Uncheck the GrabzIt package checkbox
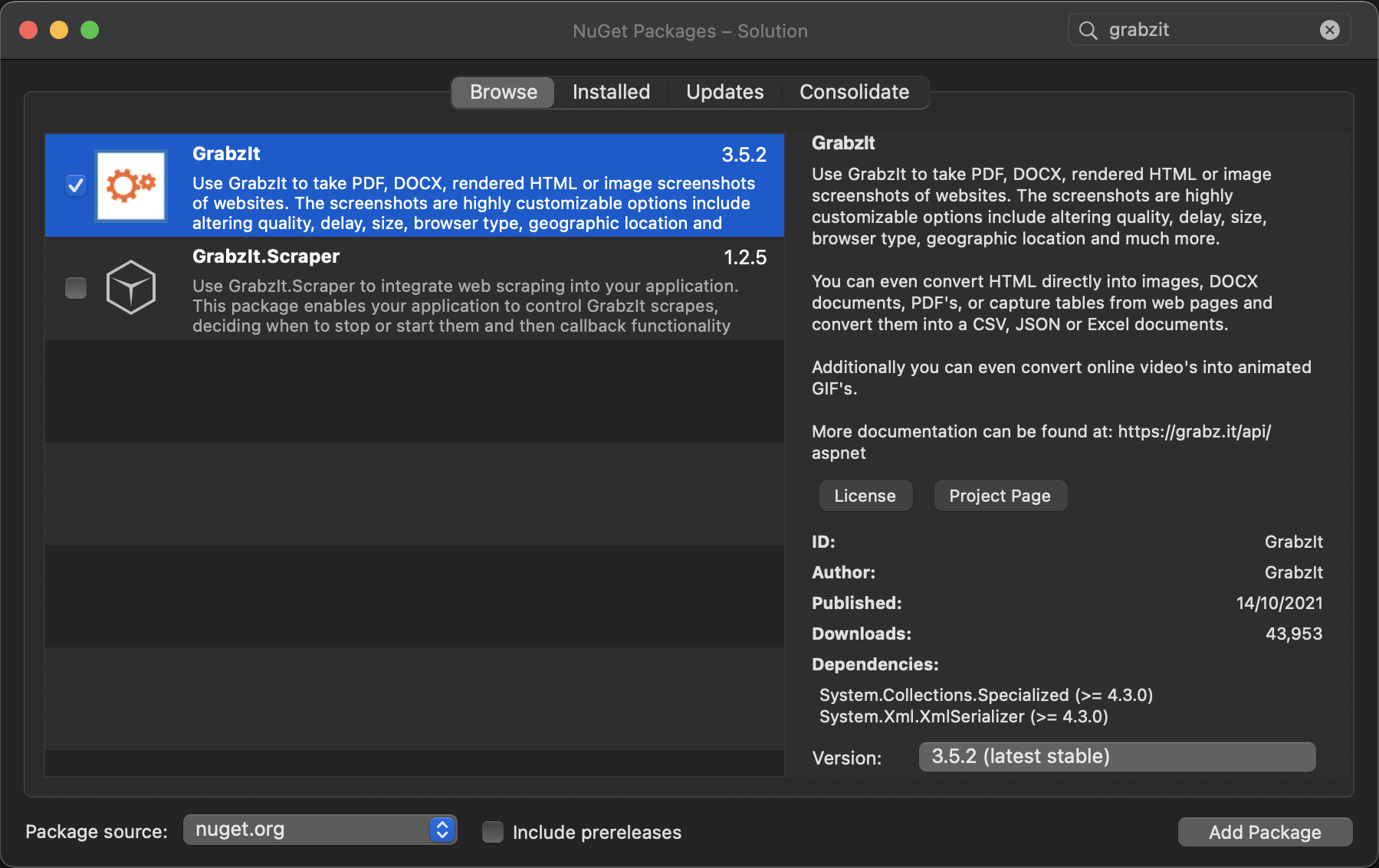The image size is (1379, 868). pos(75,185)
